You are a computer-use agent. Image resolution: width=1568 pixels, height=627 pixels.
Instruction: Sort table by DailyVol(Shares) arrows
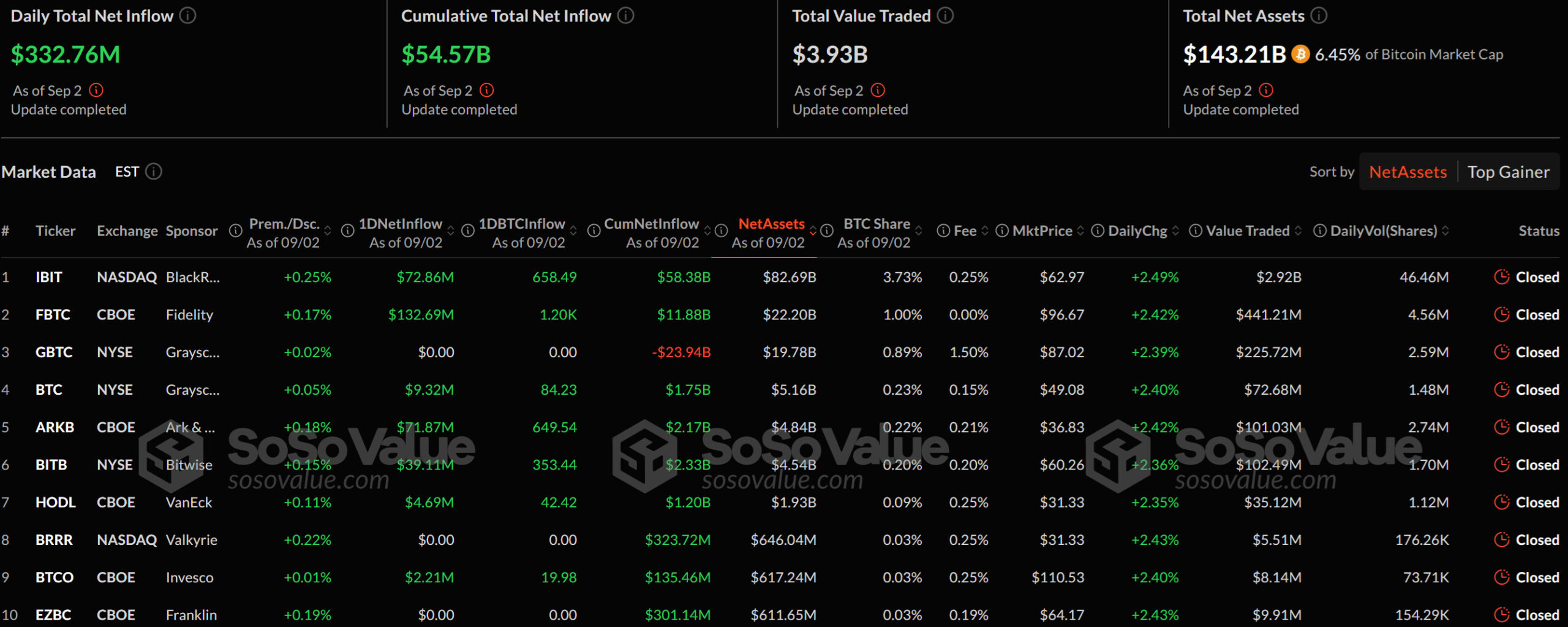[x=1445, y=231]
